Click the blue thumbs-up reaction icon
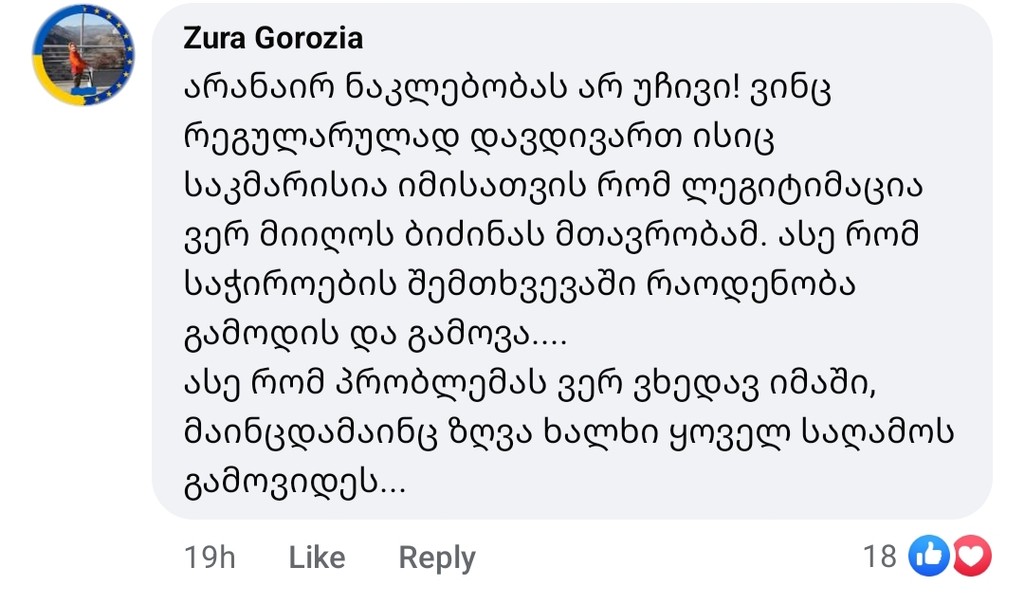Viewport: 1024px width, 611px height. click(929, 555)
